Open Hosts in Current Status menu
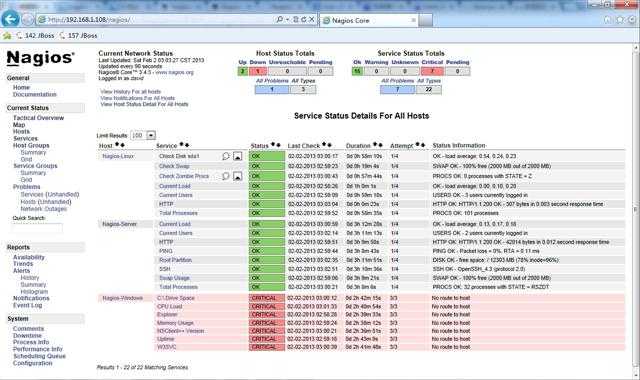The height and width of the screenshot is (380, 640). (21, 131)
